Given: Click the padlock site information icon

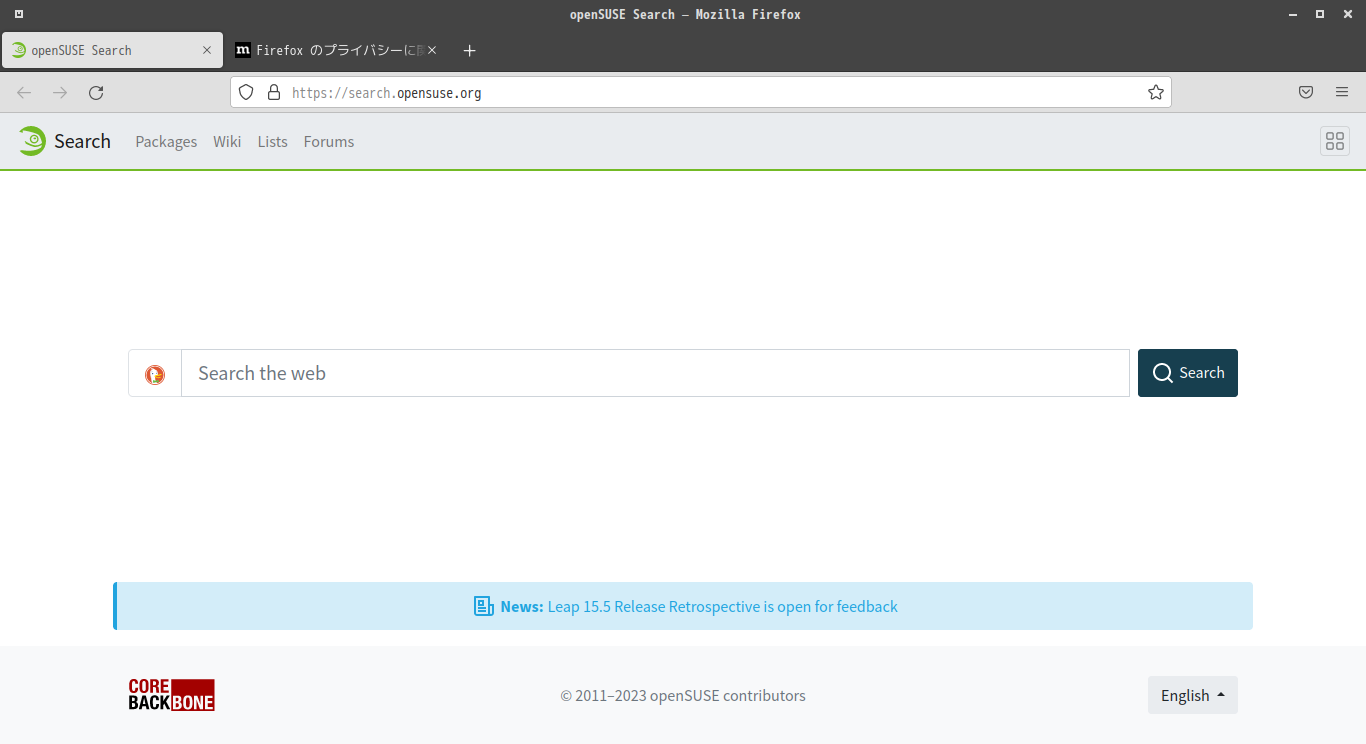Looking at the screenshot, I should pyautogui.click(x=274, y=92).
